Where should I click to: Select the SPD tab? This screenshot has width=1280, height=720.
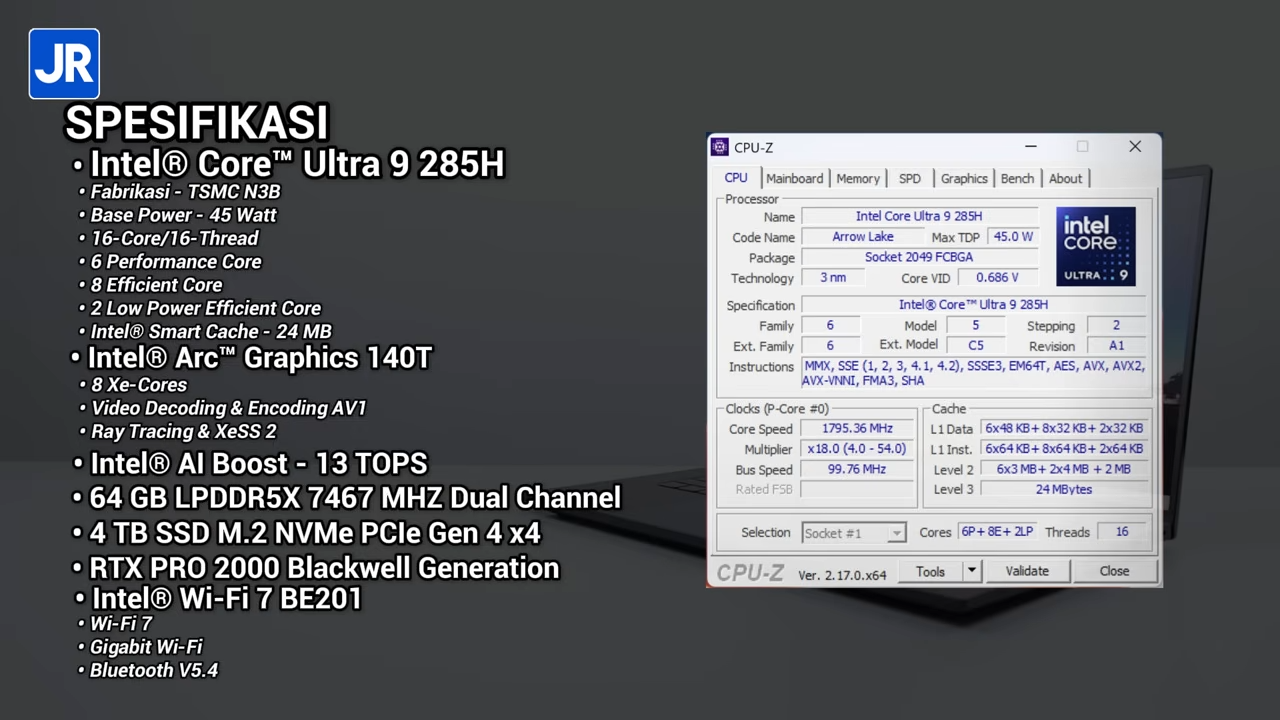[909, 178]
